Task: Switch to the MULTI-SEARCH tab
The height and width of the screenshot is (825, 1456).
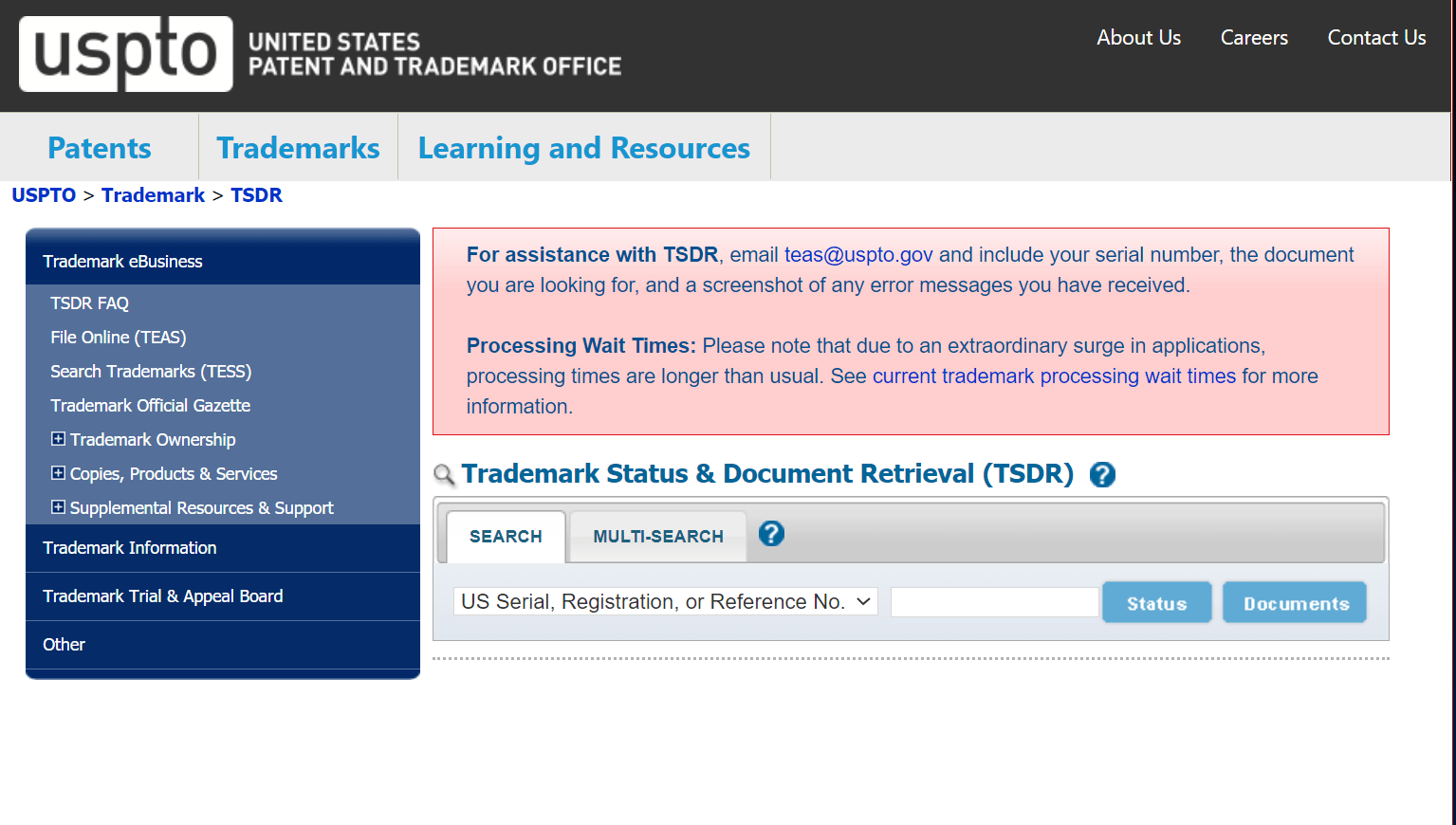Action: tap(658, 537)
